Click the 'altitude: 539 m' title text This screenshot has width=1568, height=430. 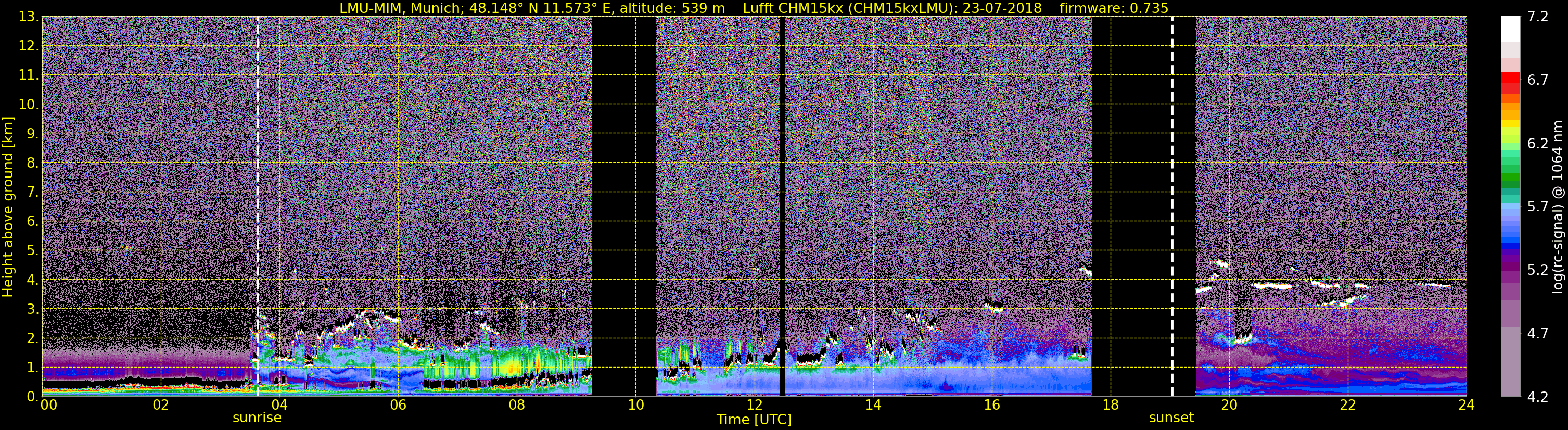(672, 8)
